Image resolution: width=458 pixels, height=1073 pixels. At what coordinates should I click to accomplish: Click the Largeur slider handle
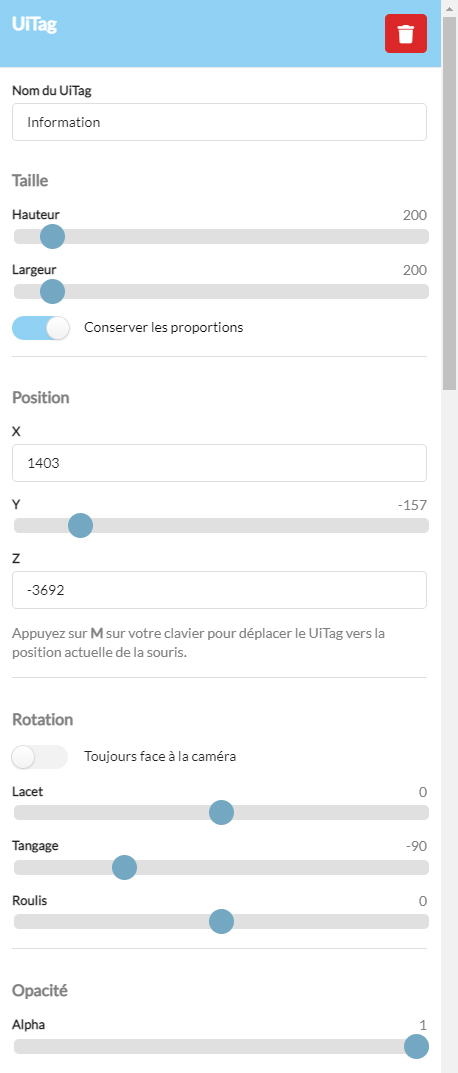pyautogui.click(x=52, y=292)
